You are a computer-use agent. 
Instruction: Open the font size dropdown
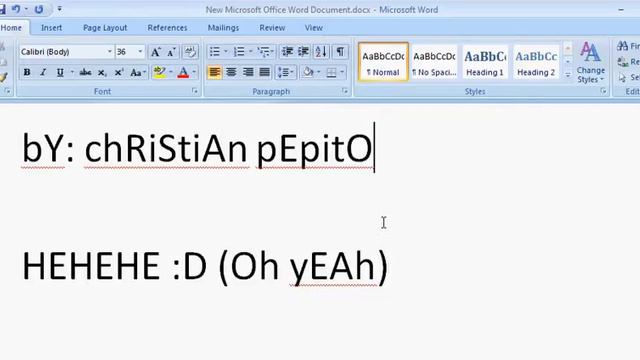click(x=140, y=52)
